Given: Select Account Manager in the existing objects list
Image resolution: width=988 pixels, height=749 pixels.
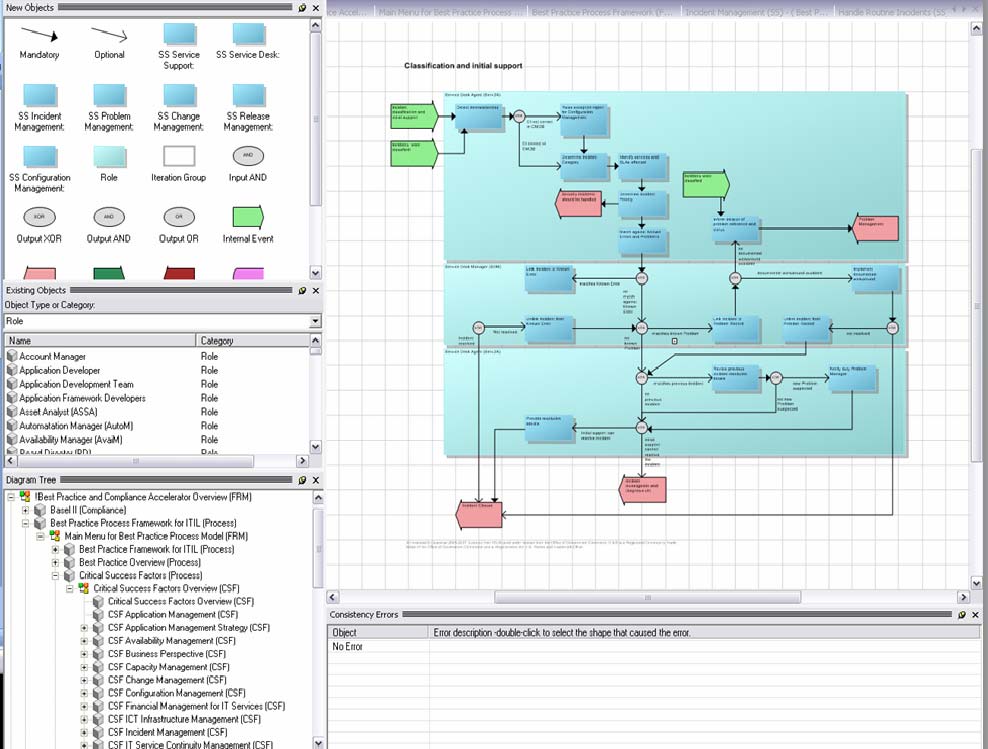Looking at the screenshot, I should [52, 357].
